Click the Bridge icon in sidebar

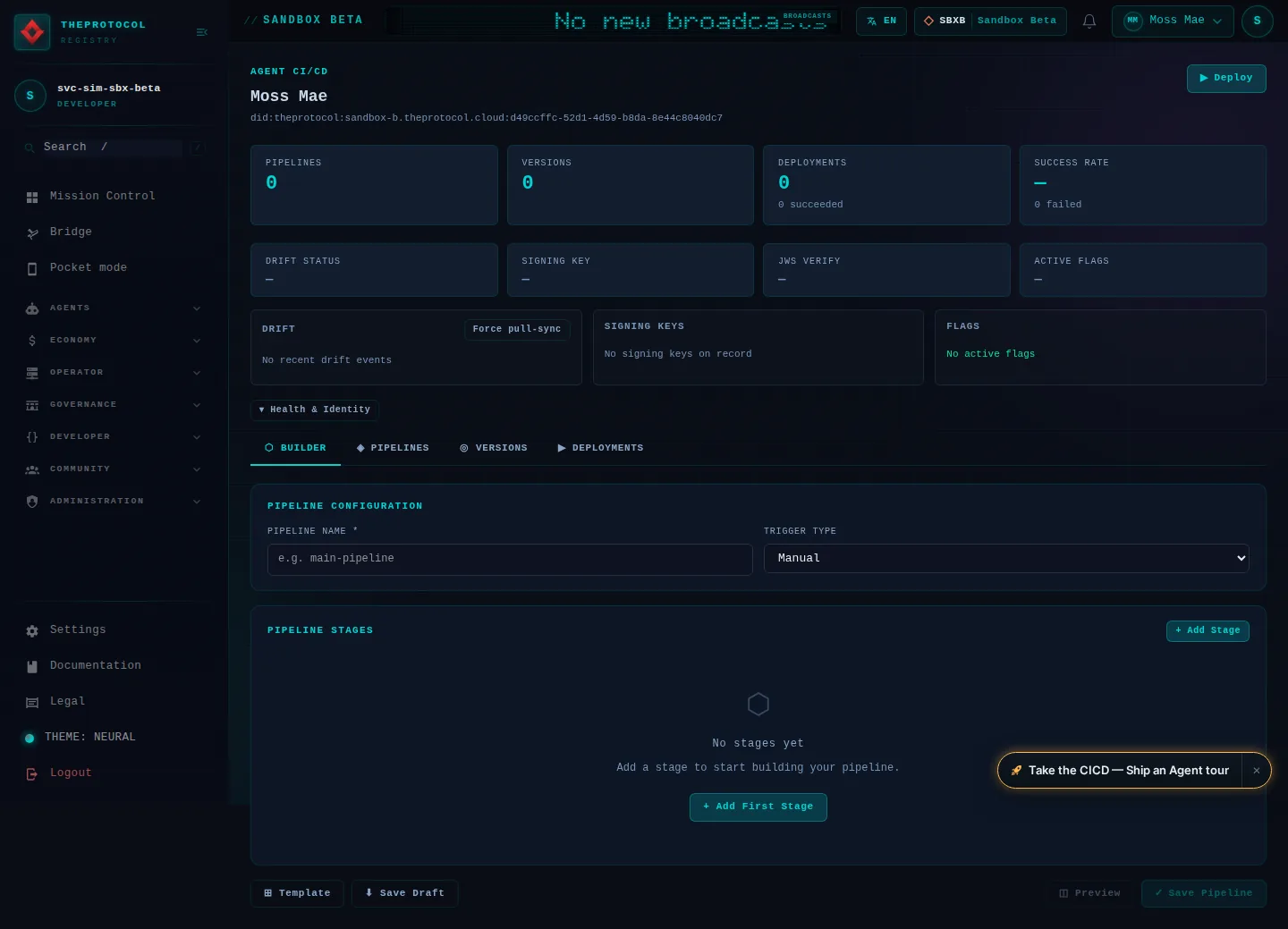point(32,232)
